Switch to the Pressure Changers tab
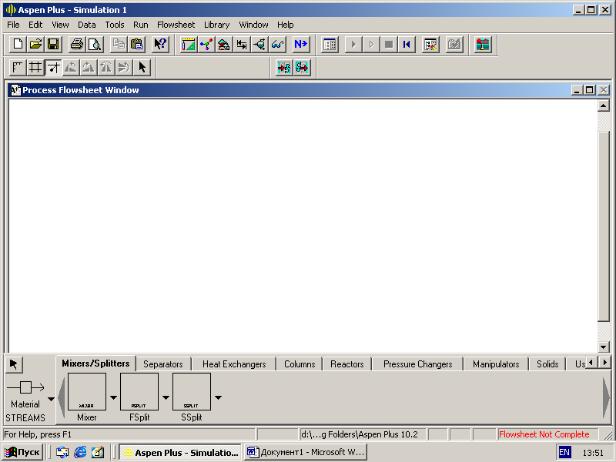Image resolution: width=616 pixels, height=462 pixels. point(418,364)
